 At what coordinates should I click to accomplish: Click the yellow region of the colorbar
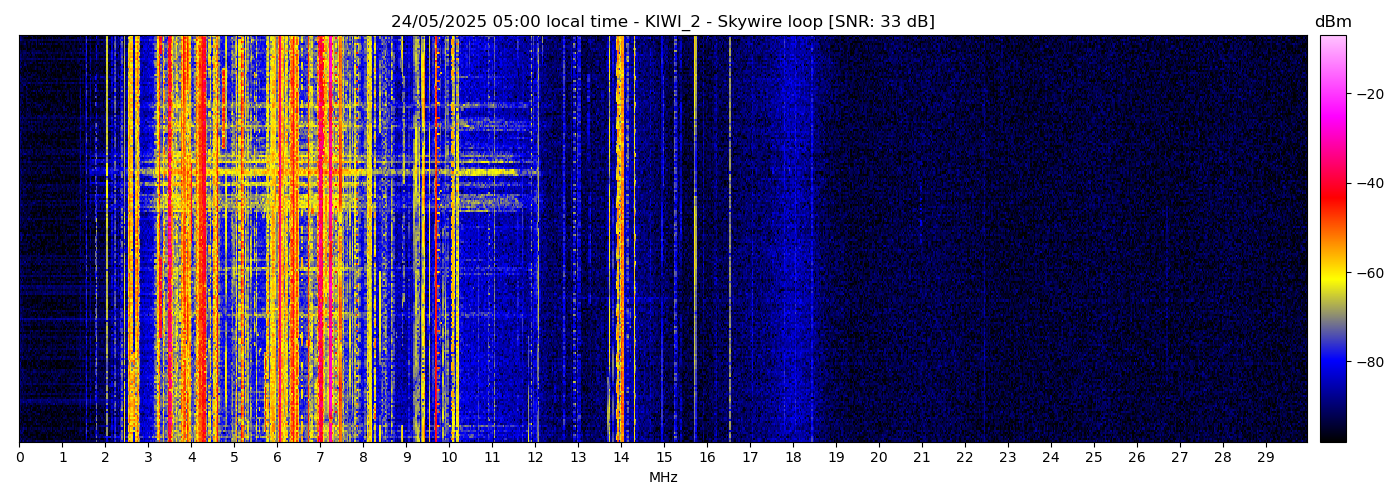pyautogui.click(x=1332, y=277)
